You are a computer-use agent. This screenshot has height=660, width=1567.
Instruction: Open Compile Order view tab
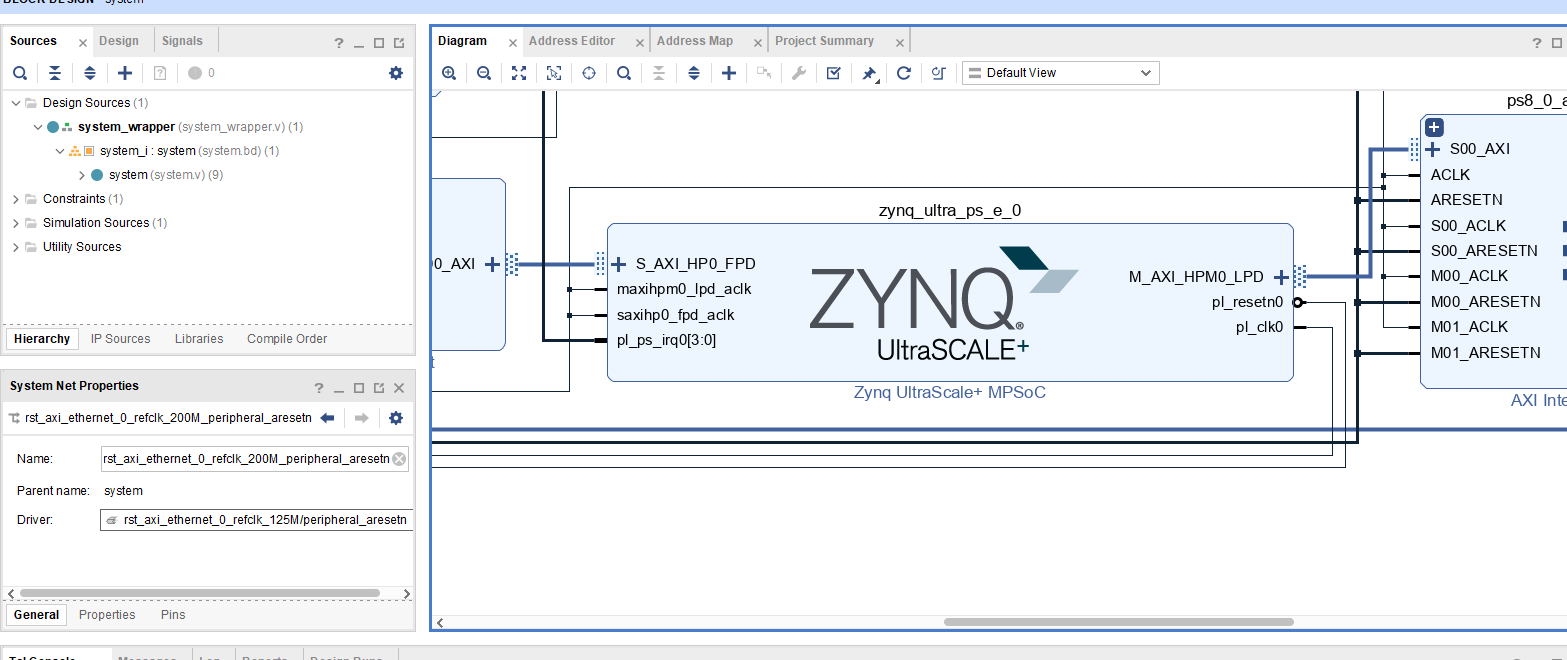point(287,339)
